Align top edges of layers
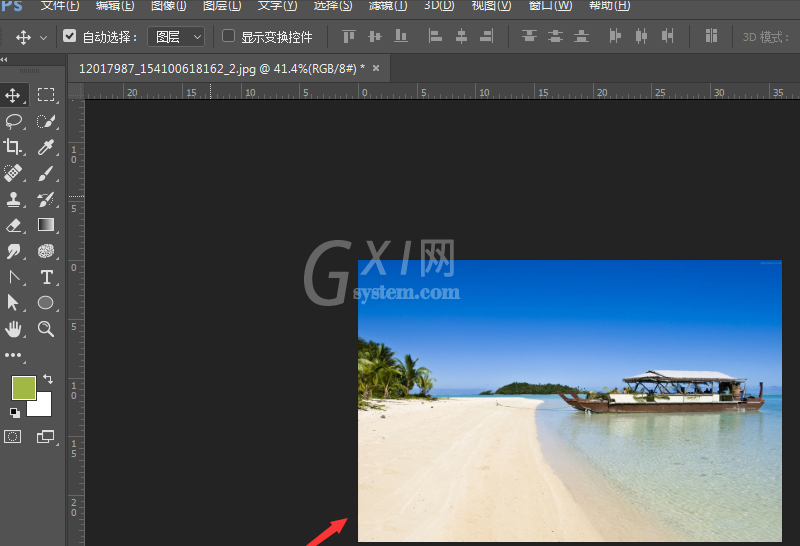 pos(349,36)
